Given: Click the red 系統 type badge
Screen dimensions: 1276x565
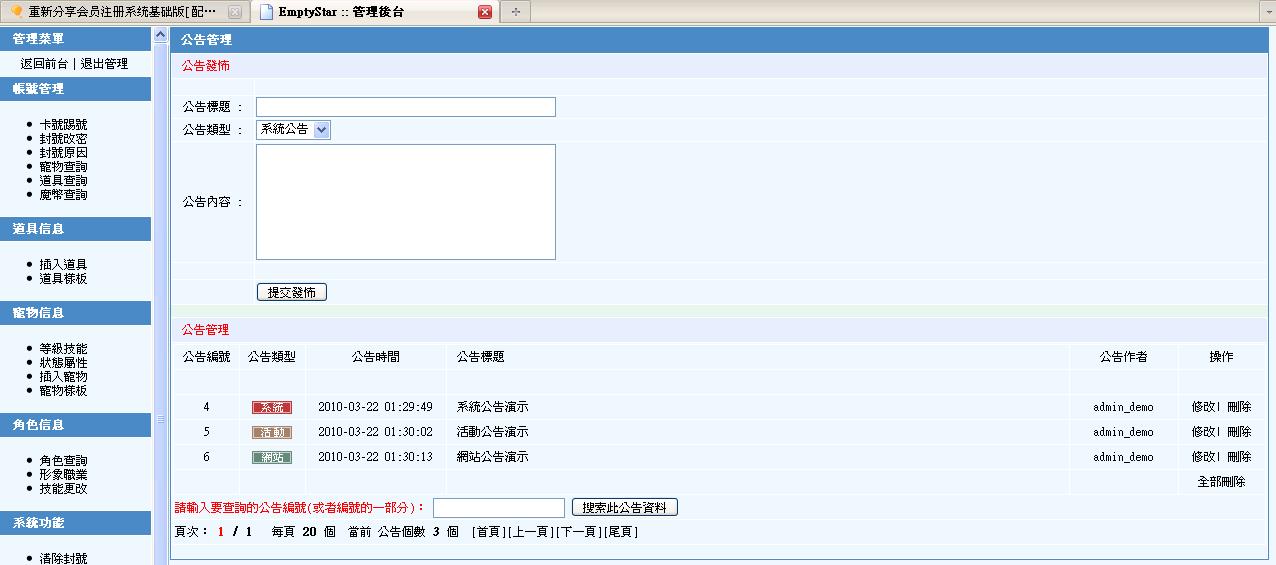Looking at the screenshot, I should click(x=271, y=408).
